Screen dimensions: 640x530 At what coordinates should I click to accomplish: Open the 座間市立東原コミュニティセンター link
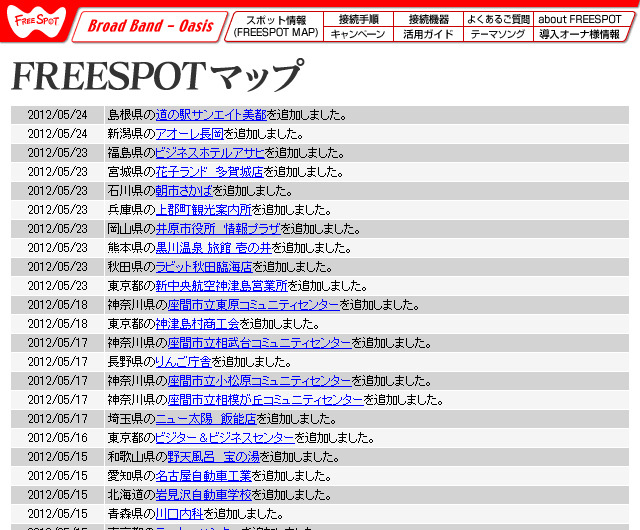click(x=253, y=305)
